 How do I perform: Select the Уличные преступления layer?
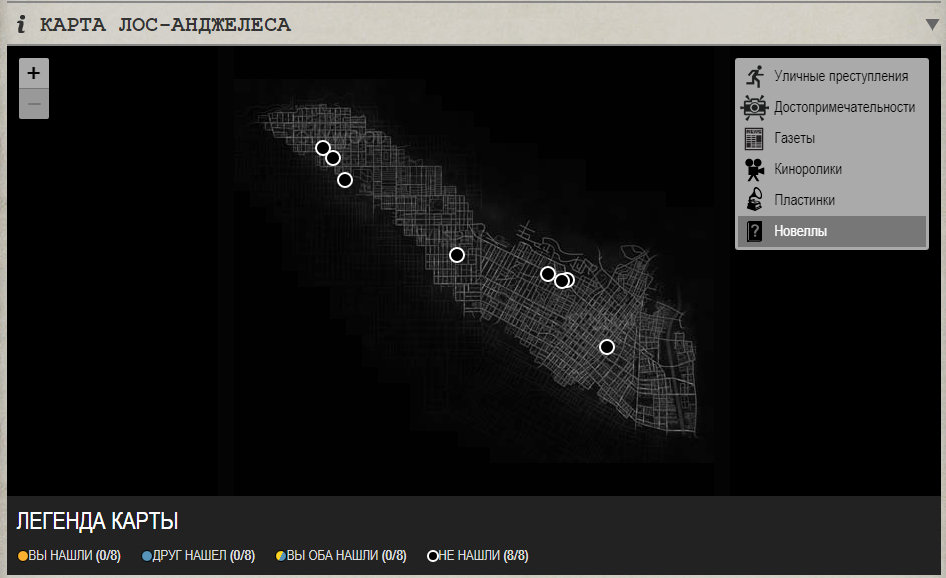[x=840, y=76]
